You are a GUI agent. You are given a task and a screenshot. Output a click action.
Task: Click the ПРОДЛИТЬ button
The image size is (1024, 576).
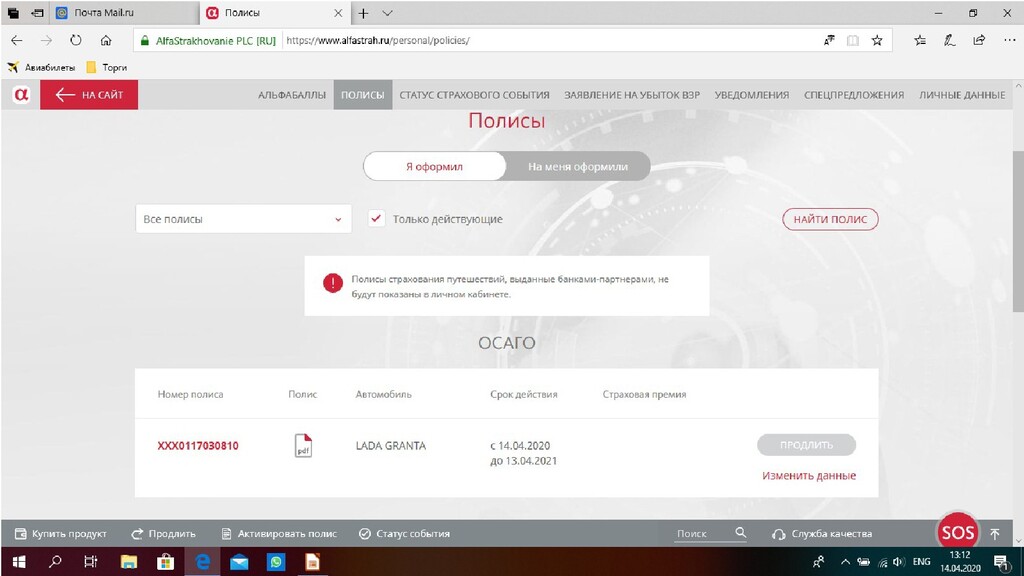pos(807,445)
